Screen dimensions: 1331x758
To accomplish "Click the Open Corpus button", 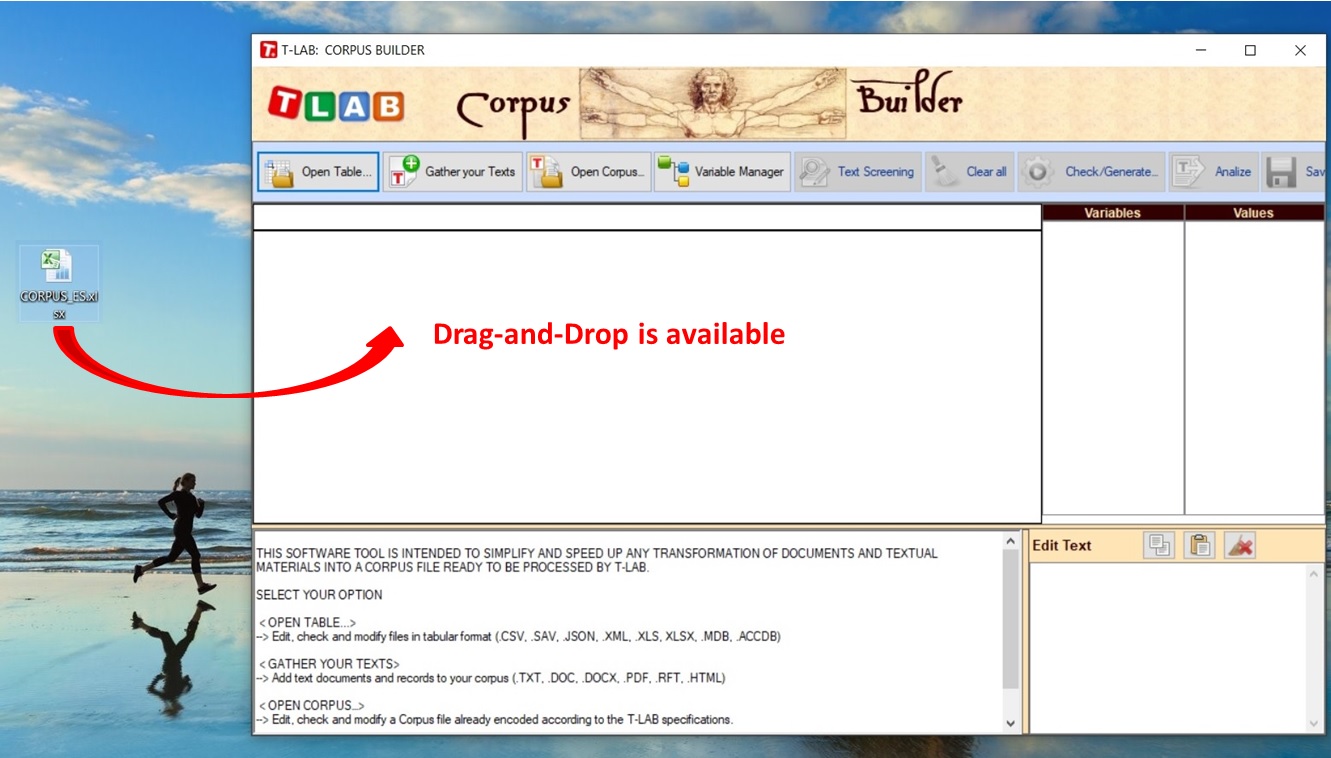I will tap(588, 171).
